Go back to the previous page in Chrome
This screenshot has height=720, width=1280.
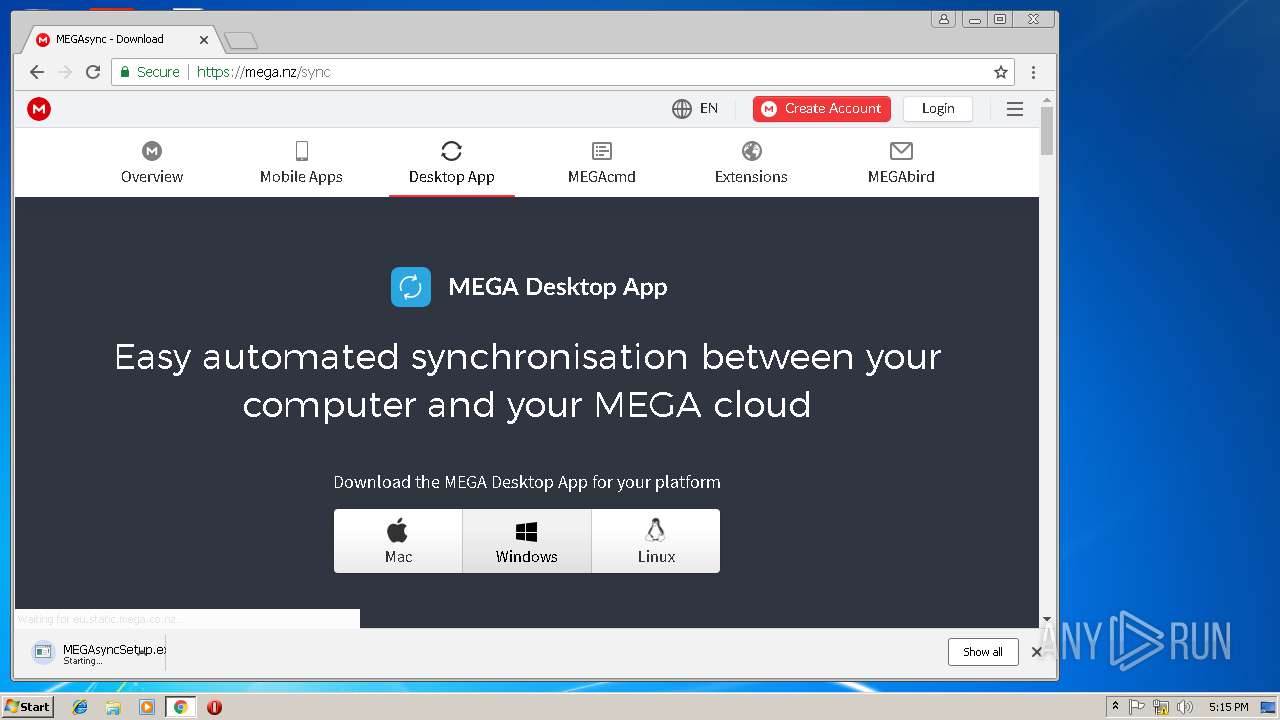pyautogui.click(x=37, y=72)
